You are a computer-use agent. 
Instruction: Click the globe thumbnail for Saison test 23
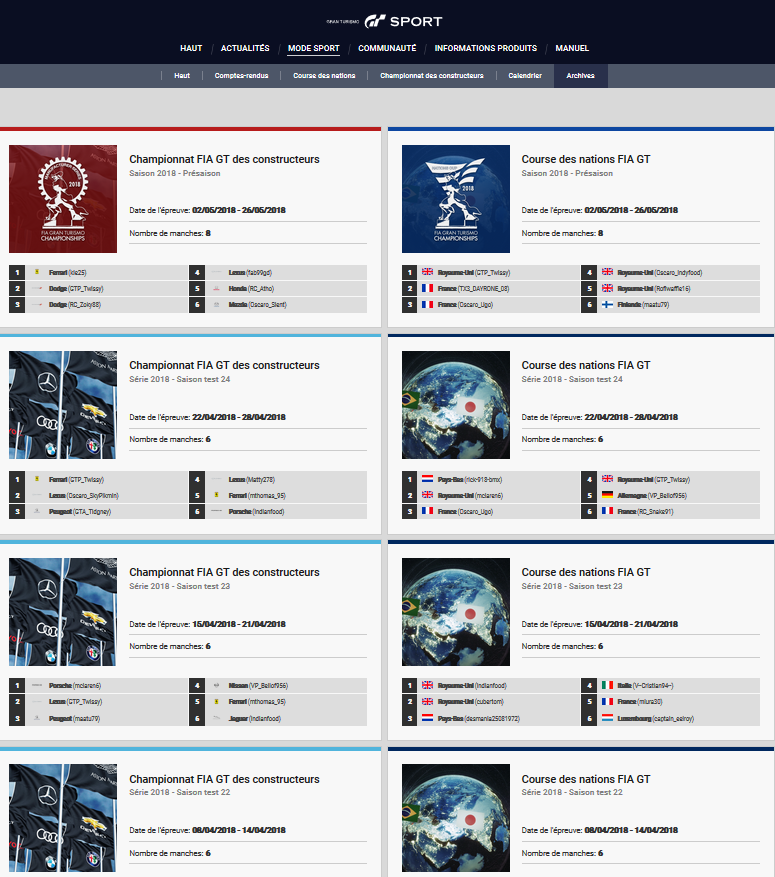click(x=456, y=612)
